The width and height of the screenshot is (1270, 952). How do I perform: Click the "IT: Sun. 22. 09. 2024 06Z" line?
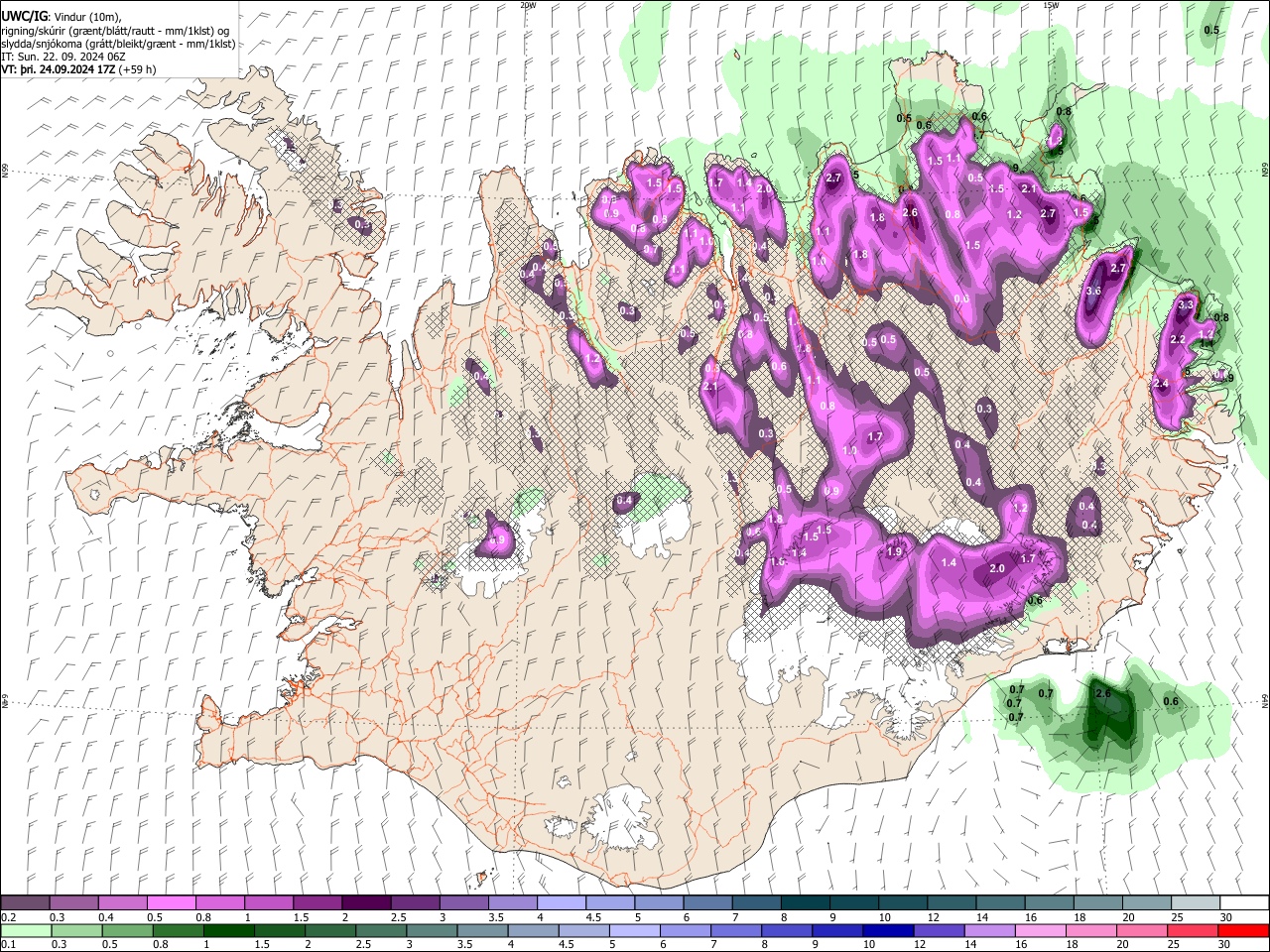tap(63, 57)
